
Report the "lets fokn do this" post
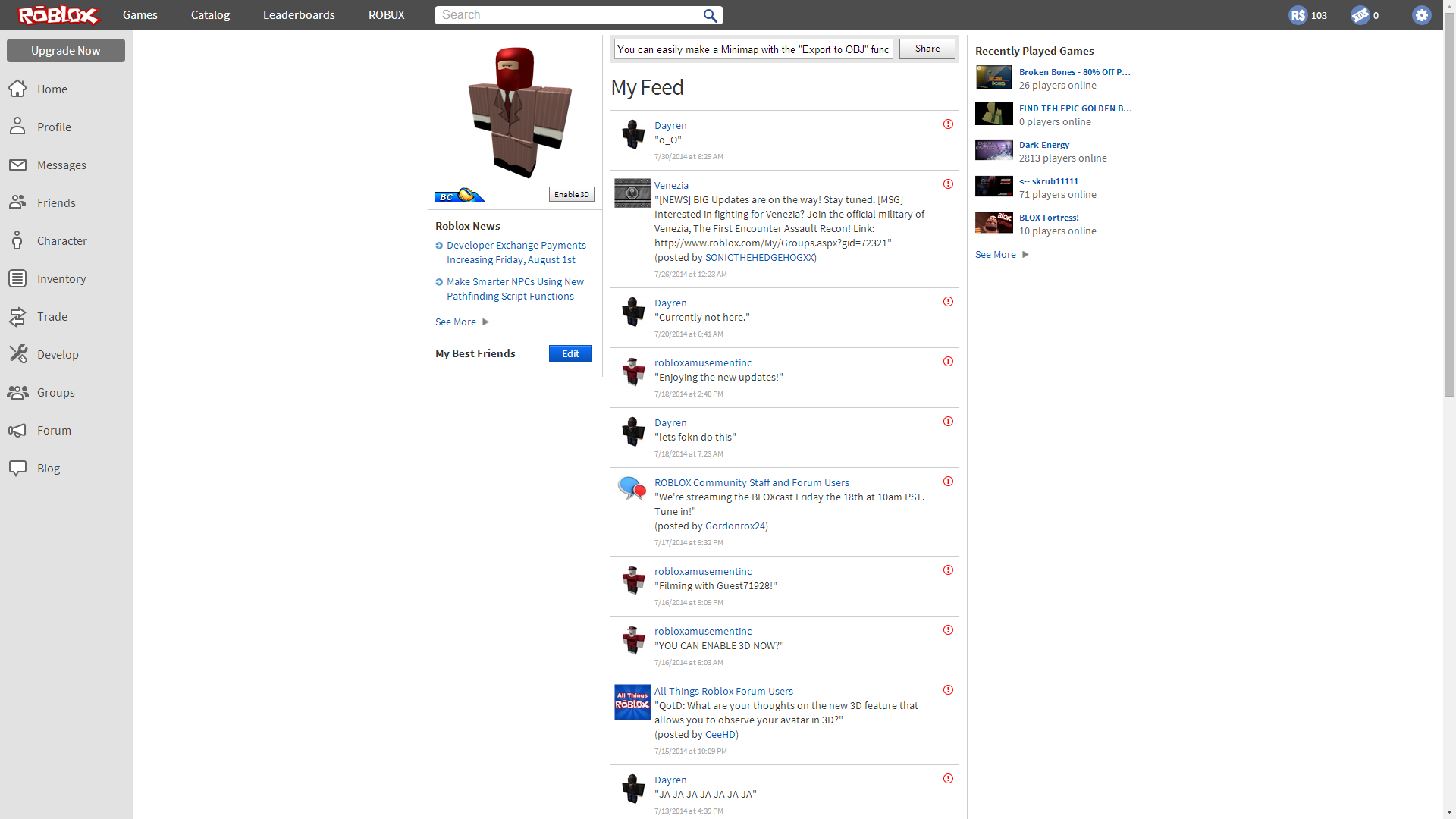[x=948, y=422]
